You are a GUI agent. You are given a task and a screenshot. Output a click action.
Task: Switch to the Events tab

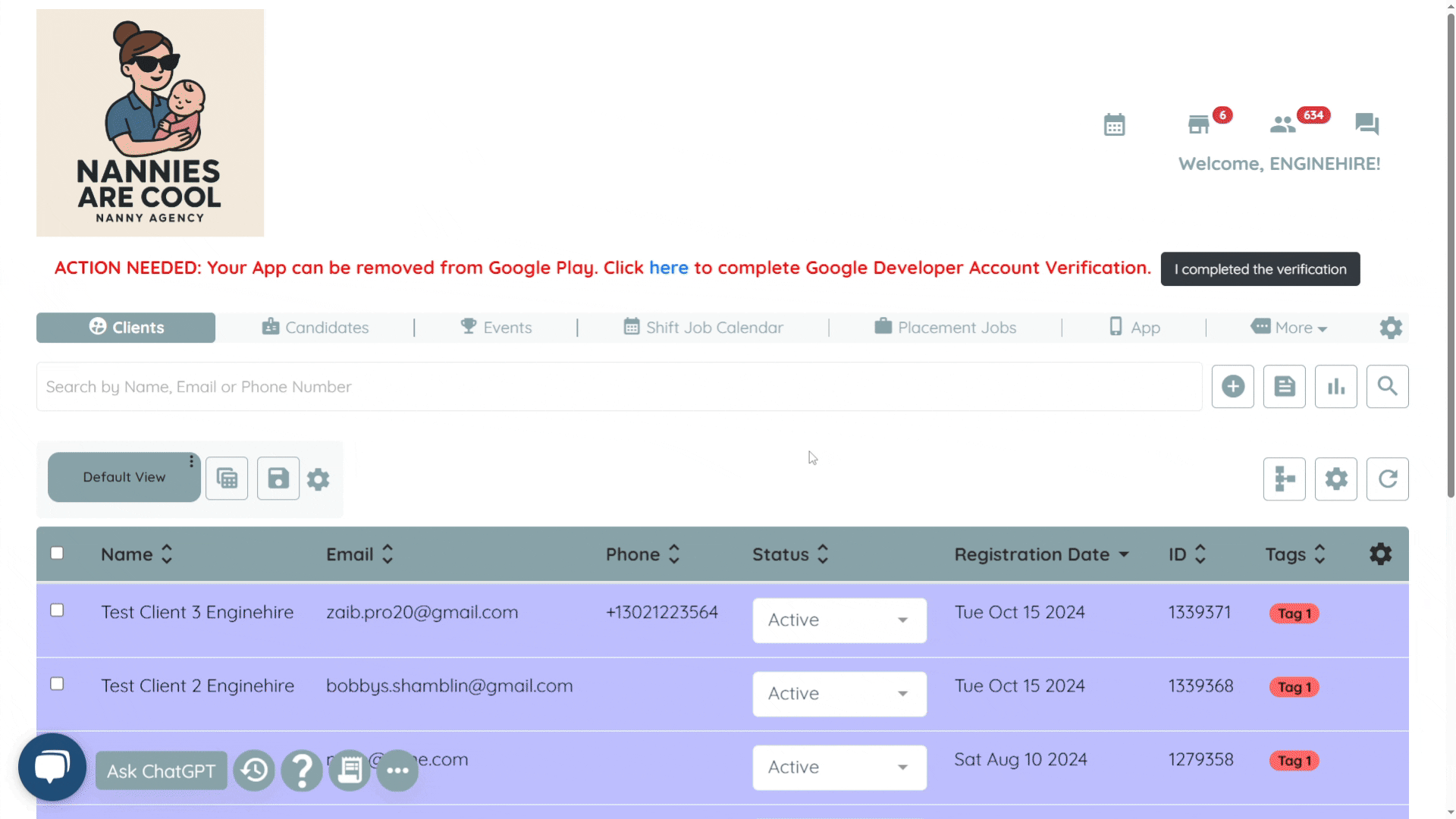pyautogui.click(x=496, y=328)
